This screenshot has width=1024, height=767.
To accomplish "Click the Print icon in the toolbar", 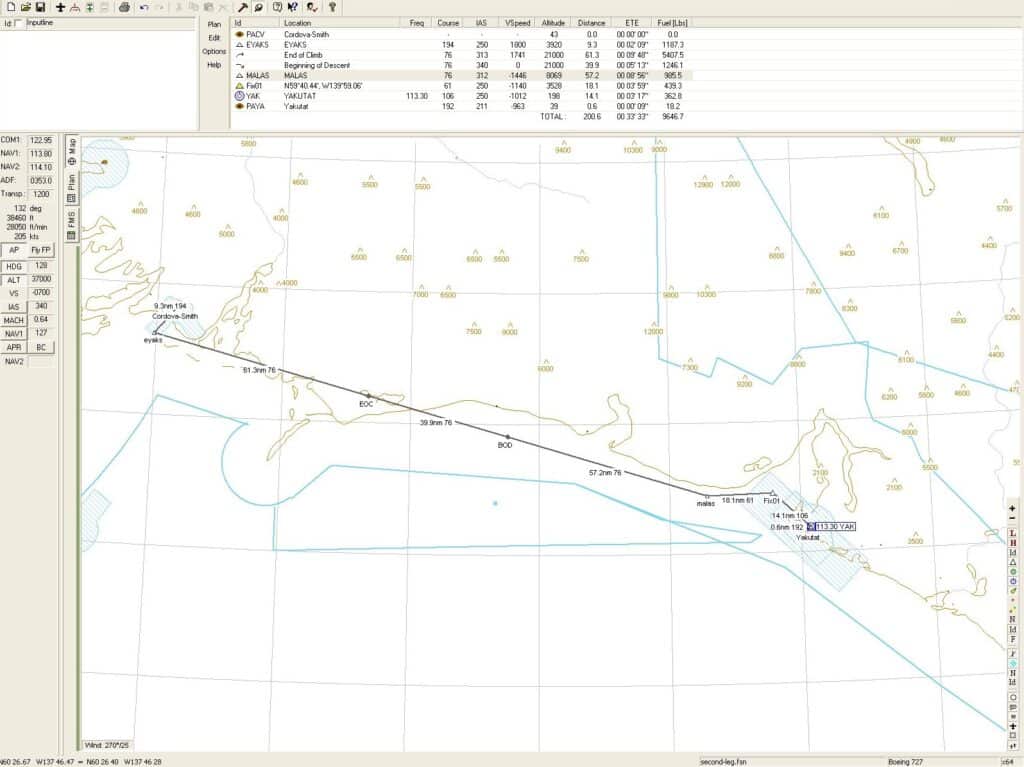I will 124,7.
